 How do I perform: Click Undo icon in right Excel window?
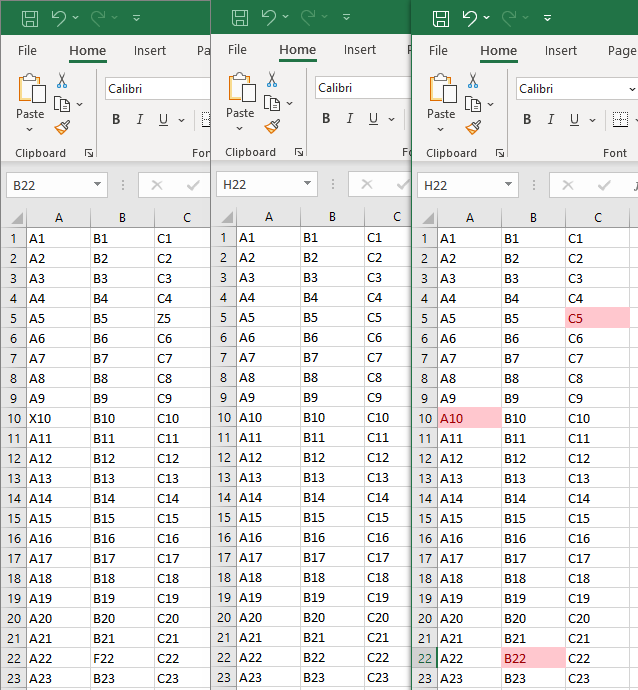point(470,18)
